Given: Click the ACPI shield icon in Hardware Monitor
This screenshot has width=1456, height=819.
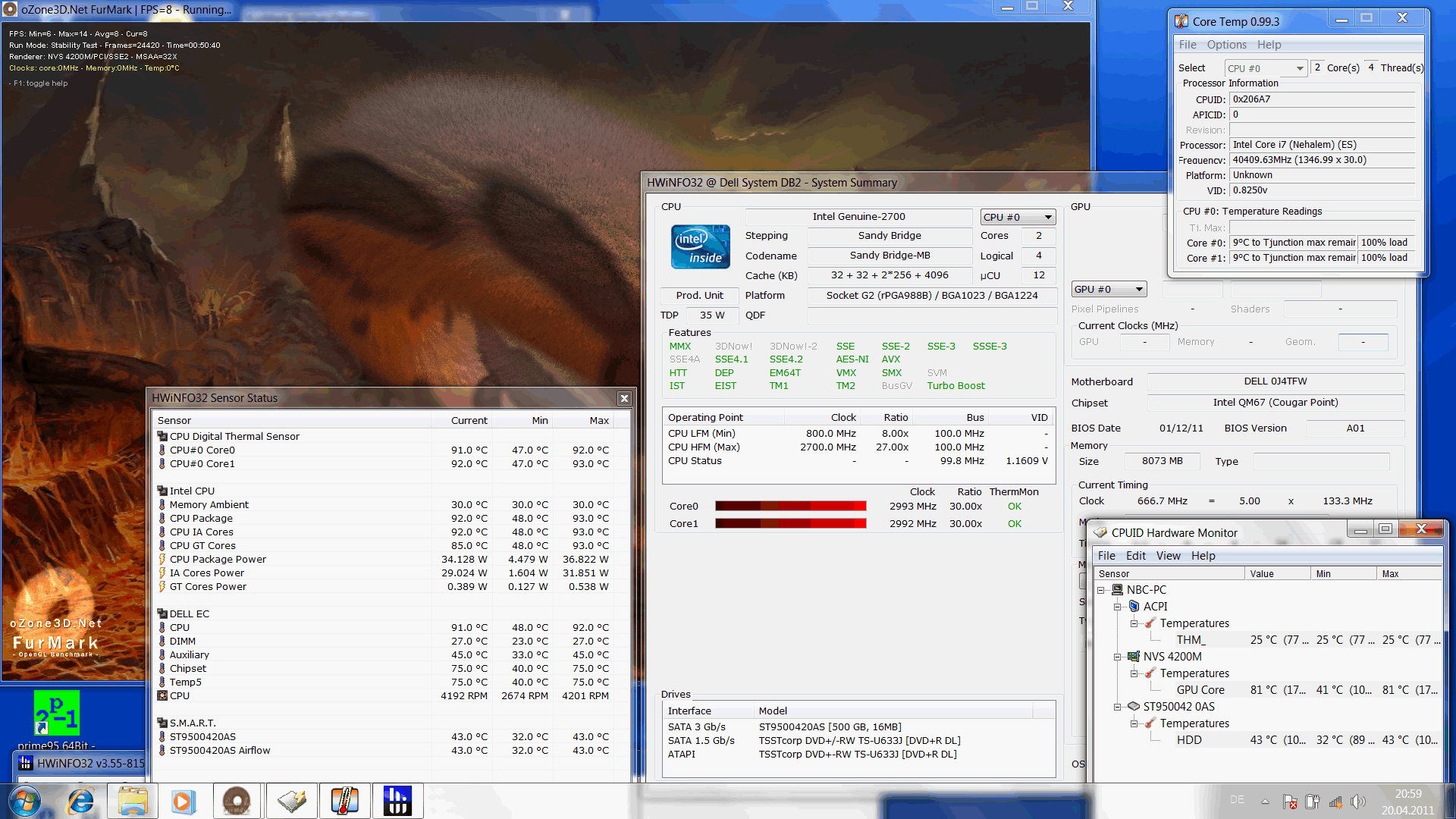Looking at the screenshot, I should click(x=1134, y=607).
